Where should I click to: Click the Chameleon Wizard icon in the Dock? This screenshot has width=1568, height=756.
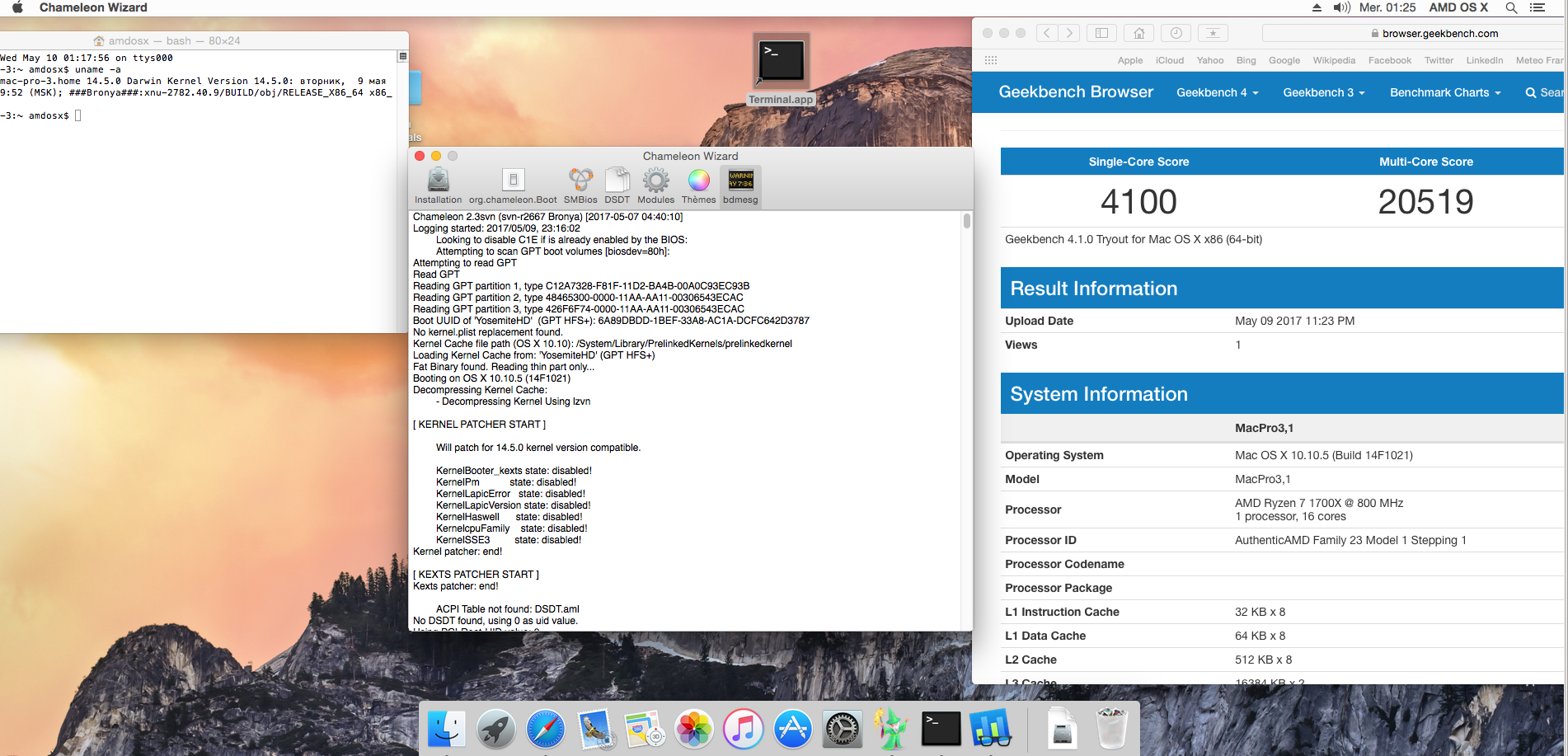(892, 729)
